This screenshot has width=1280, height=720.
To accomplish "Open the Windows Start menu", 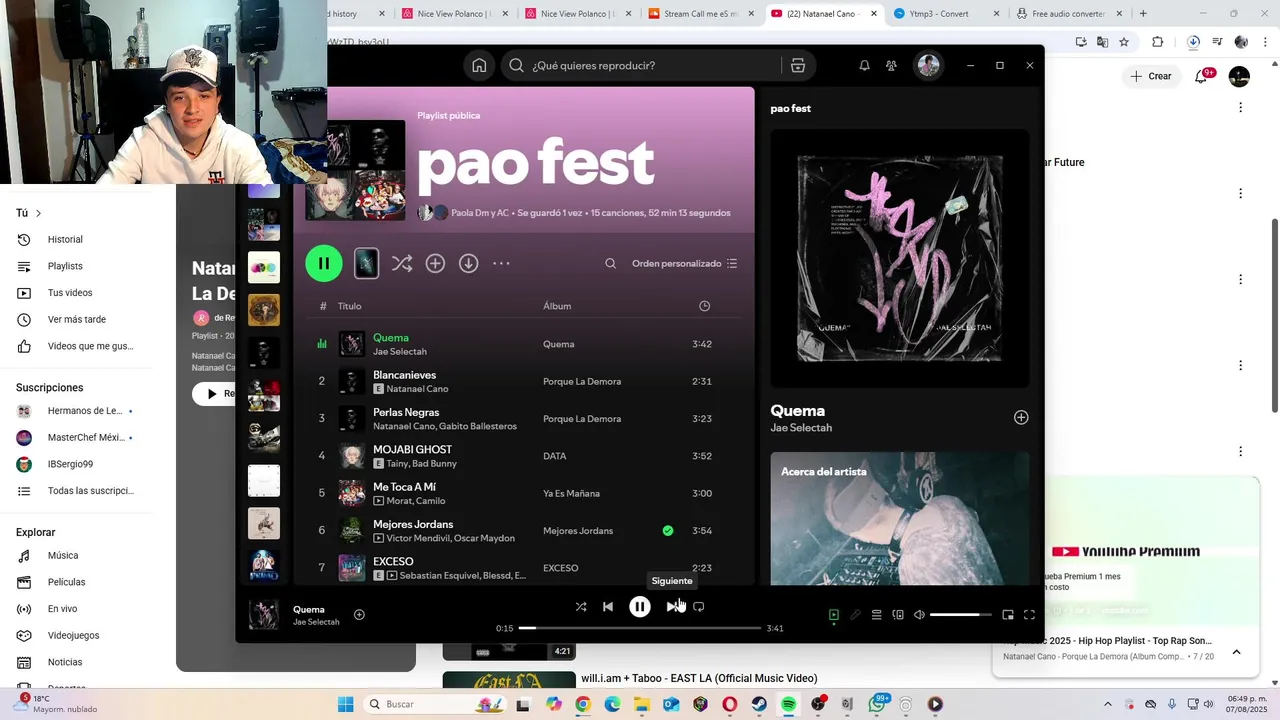I will pos(346,704).
